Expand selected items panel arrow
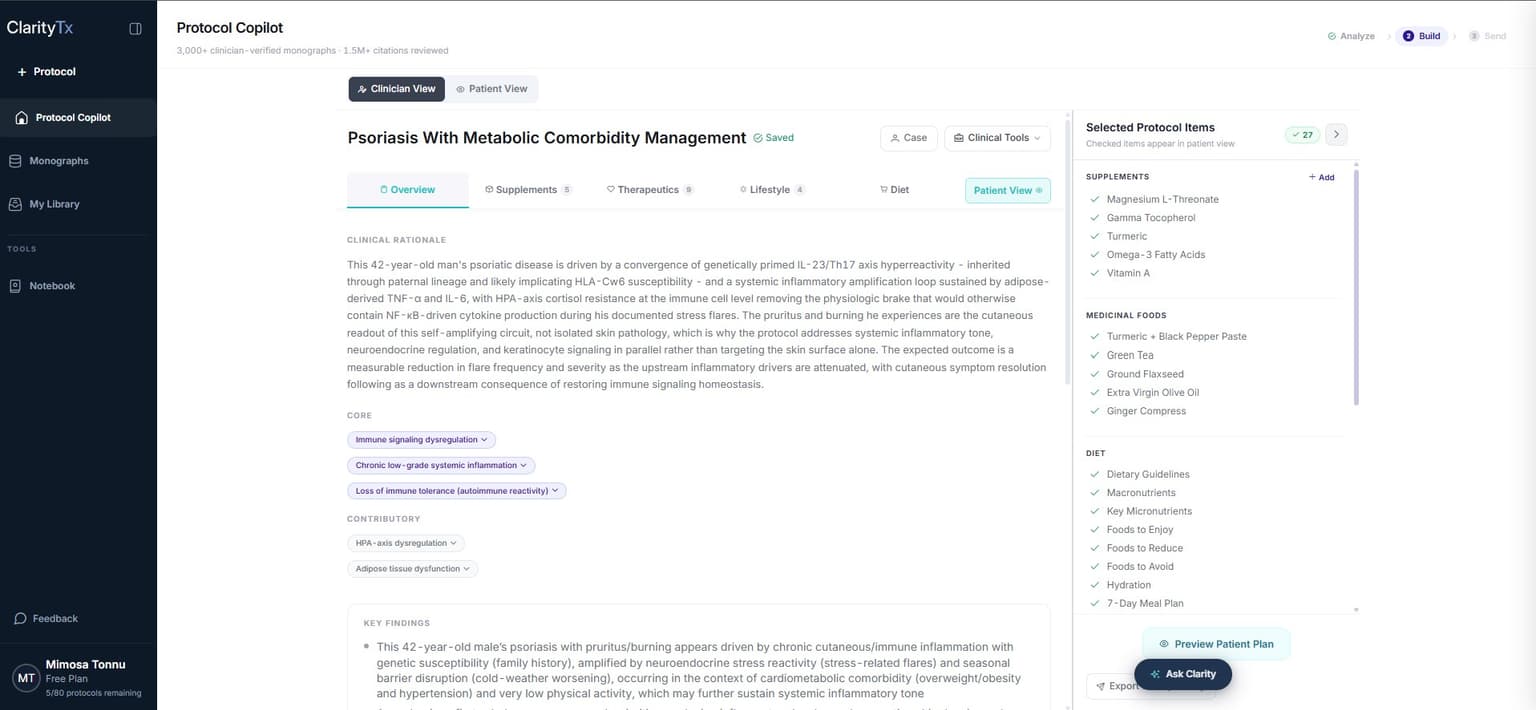This screenshot has width=1536, height=710. 1336,135
